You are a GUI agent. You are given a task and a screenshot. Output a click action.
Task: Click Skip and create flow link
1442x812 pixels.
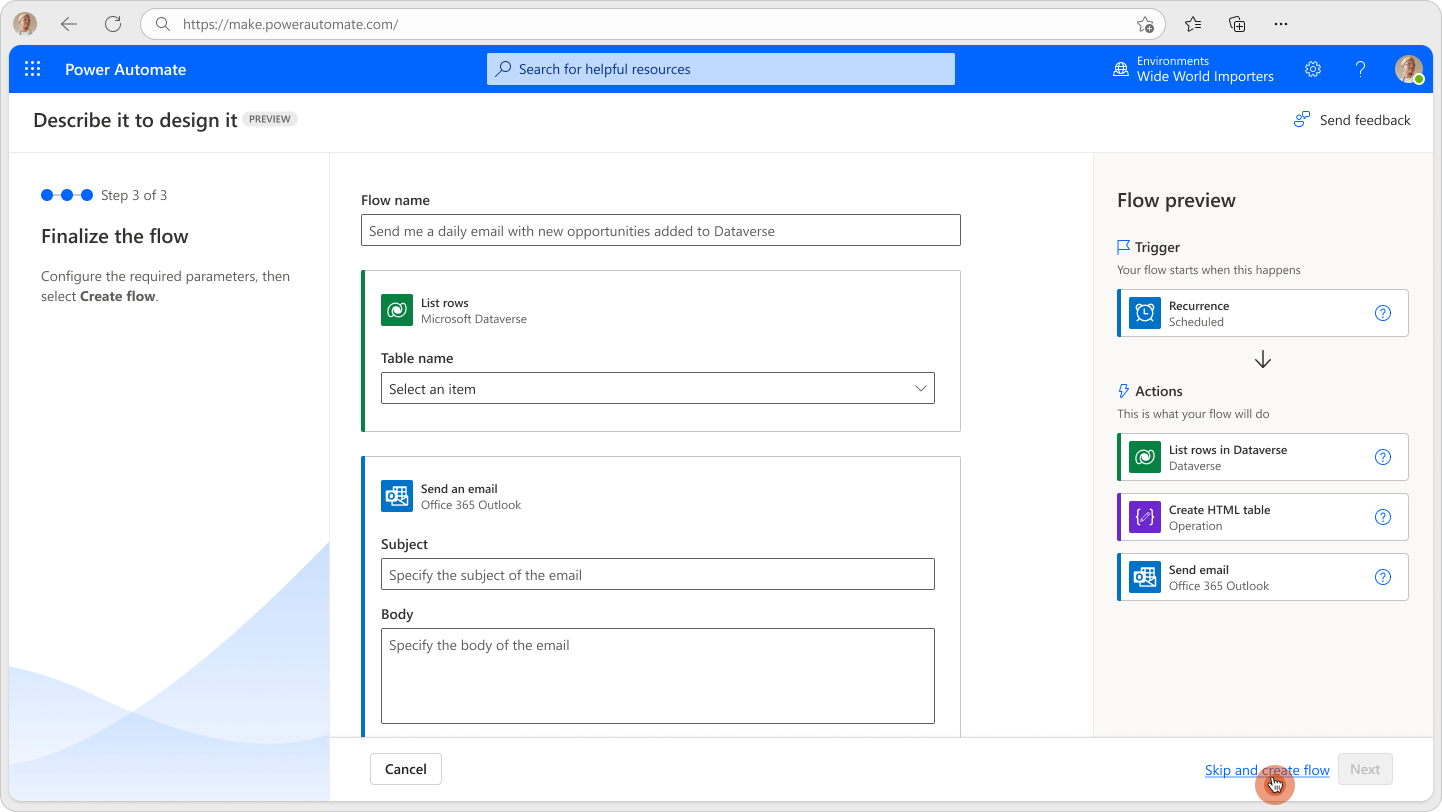1267,770
